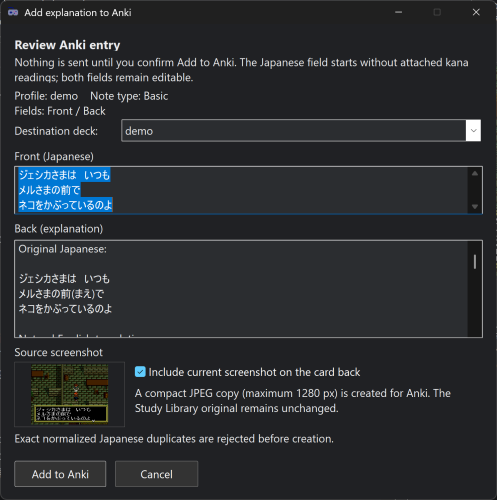
Task: Close the Add explanation to Anki dialog
Action: (476, 12)
